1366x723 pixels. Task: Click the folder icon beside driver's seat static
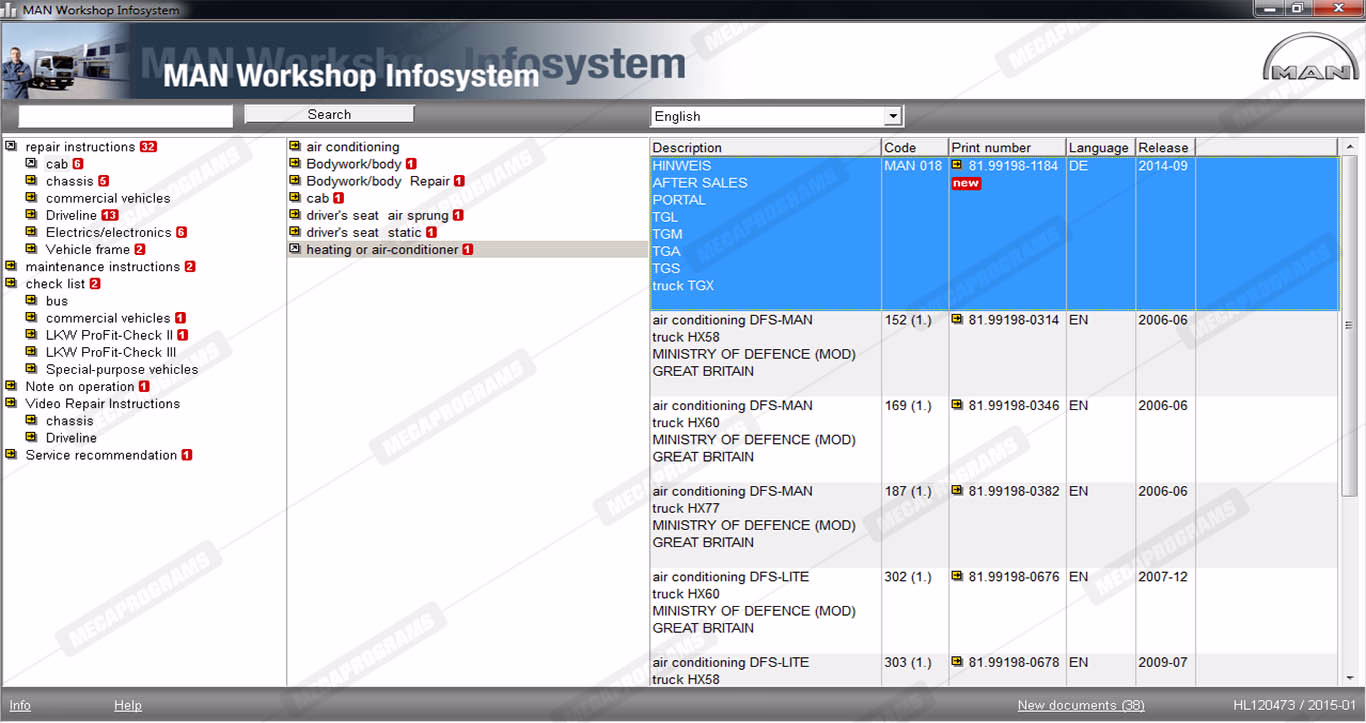[x=295, y=232]
